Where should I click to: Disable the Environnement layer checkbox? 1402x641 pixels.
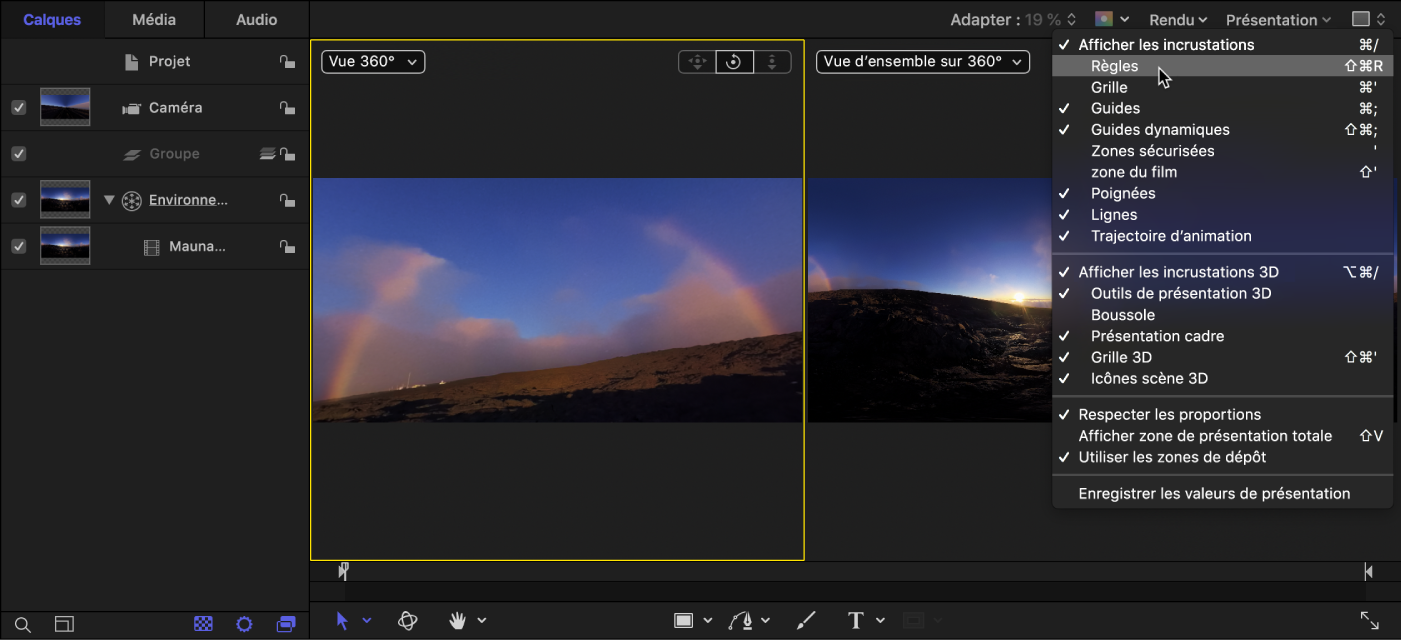19,200
